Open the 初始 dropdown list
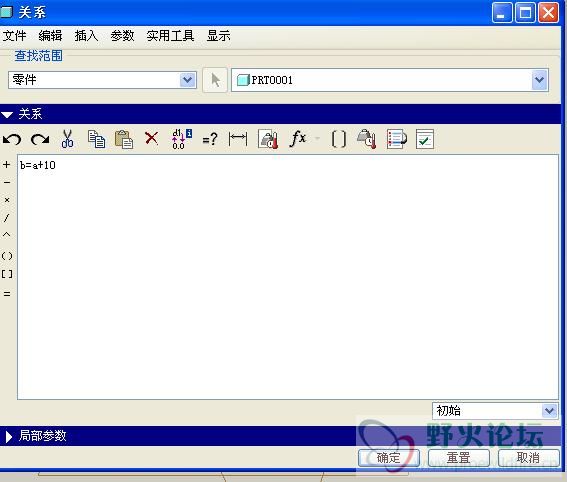The height and width of the screenshot is (482, 567). pyautogui.click(x=495, y=411)
